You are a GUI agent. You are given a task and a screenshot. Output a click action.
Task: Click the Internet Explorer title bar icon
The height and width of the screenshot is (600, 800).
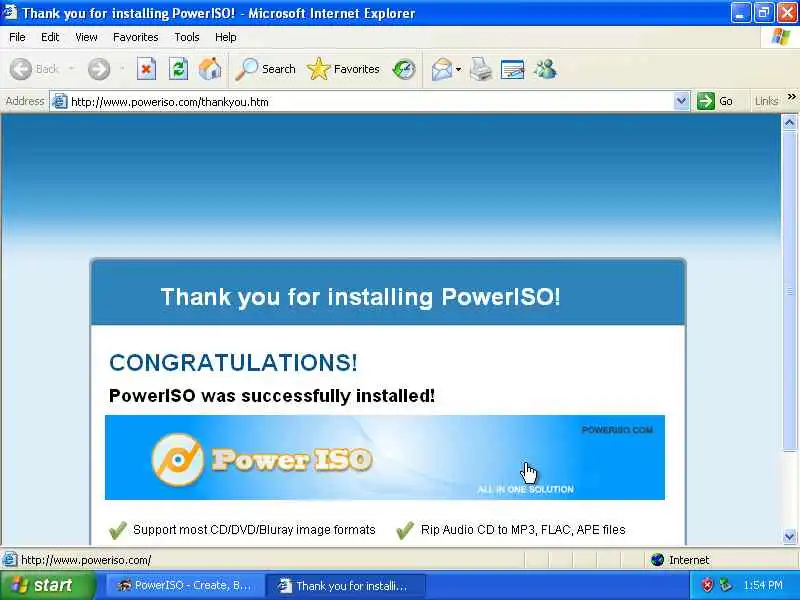point(9,12)
